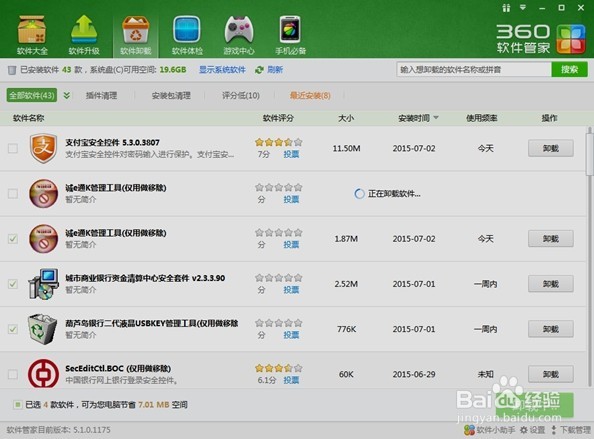Open the 软件体检 checkup icon
The height and width of the screenshot is (439, 594).
(187, 35)
